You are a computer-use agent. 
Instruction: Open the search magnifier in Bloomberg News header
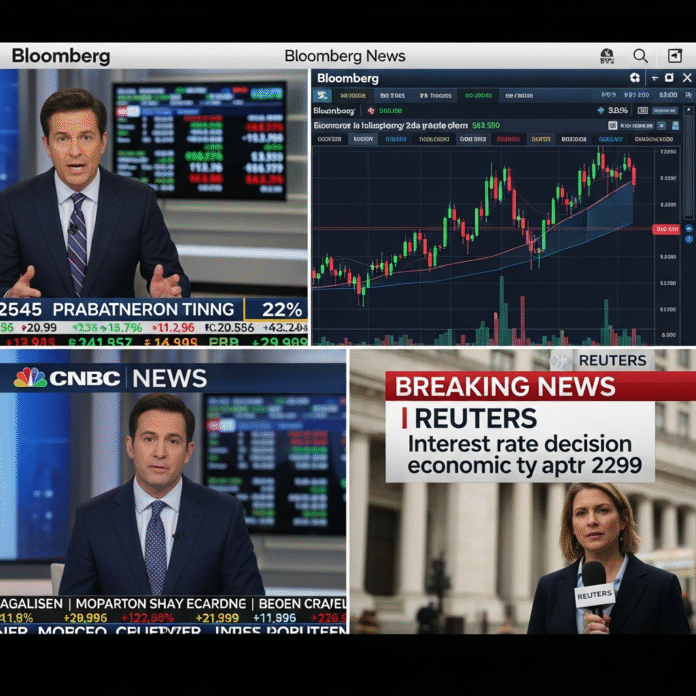coord(640,56)
